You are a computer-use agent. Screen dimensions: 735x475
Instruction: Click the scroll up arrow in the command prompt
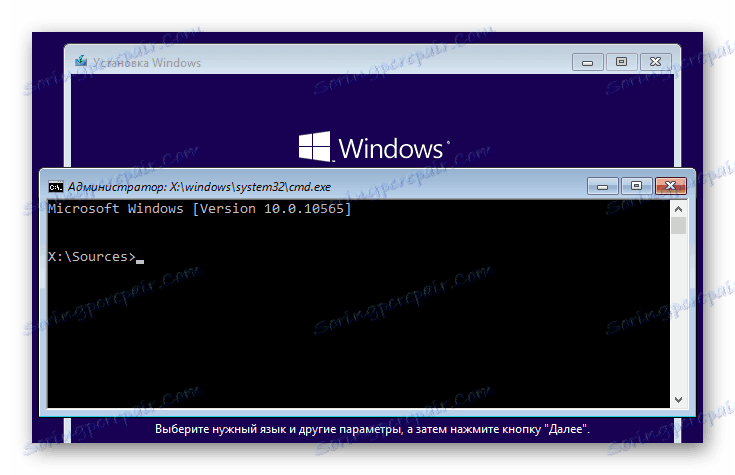point(678,209)
